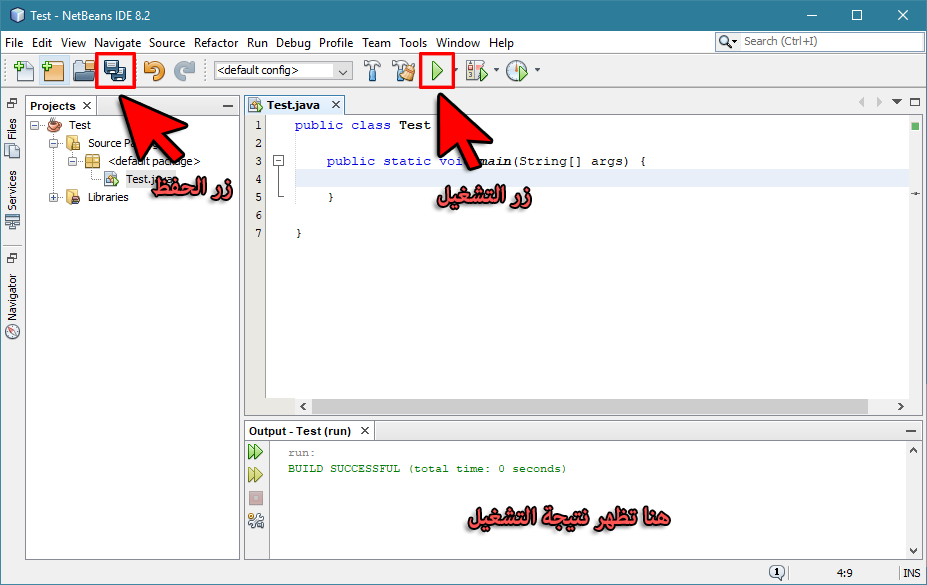This screenshot has width=927, height=585.
Task: Open the Run menu
Action: (257, 43)
